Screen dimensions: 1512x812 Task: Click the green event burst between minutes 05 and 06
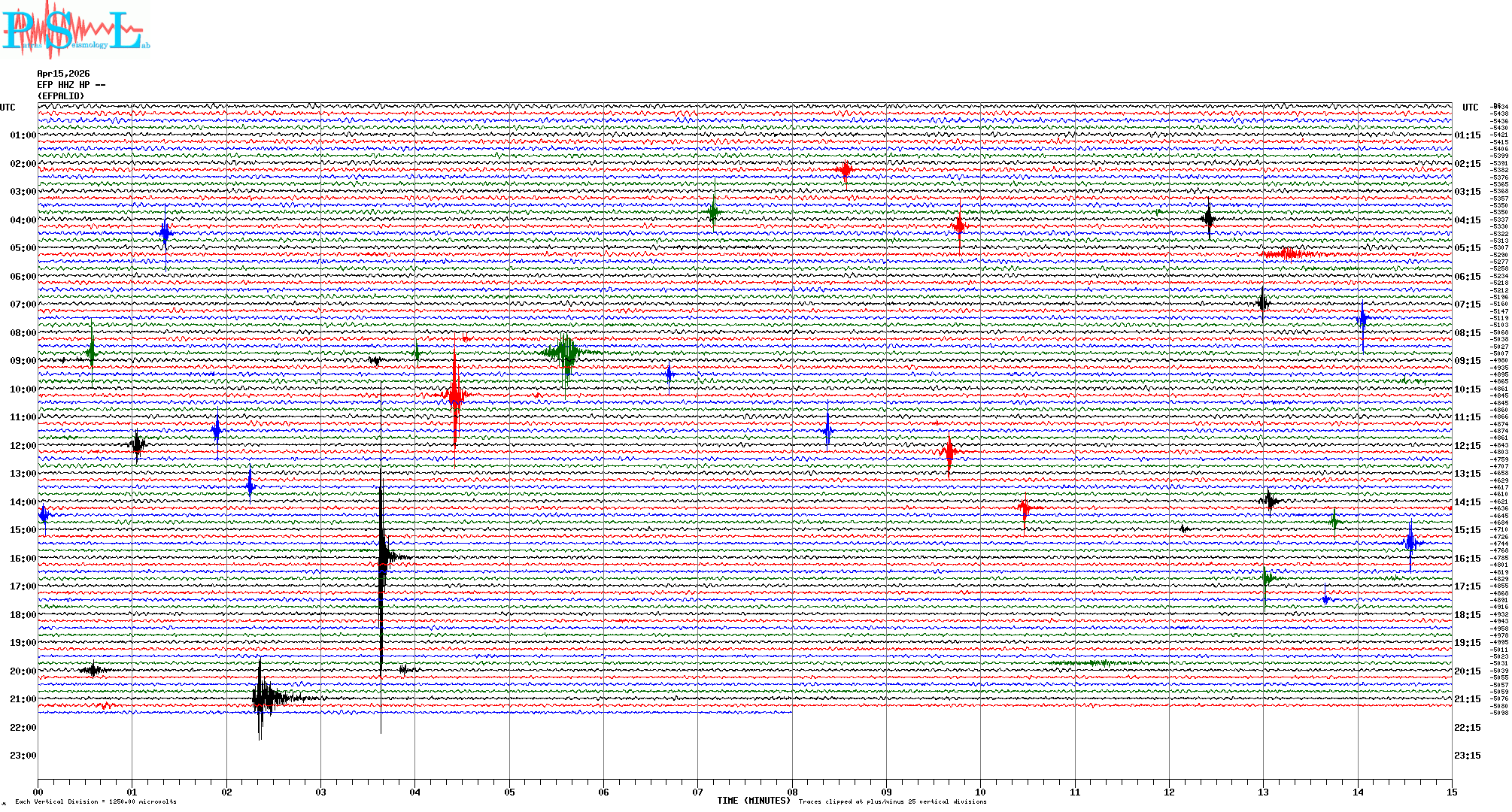[566, 352]
